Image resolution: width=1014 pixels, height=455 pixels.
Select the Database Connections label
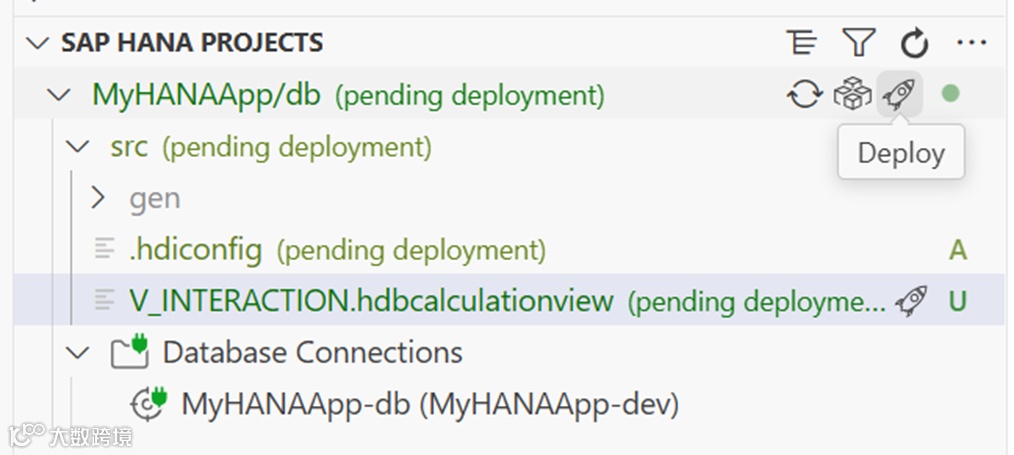[x=312, y=352]
